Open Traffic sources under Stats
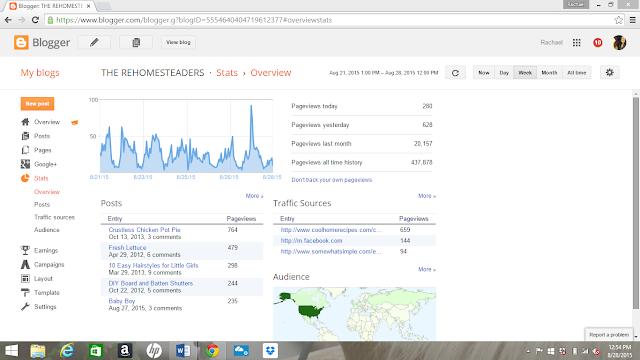The width and height of the screenshot is (640, 360). [54, 217]
